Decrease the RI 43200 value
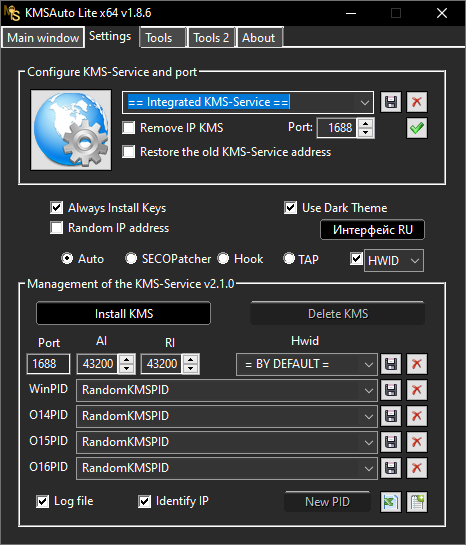Viewport: 466px width, 545px height. tap(190, 369)
